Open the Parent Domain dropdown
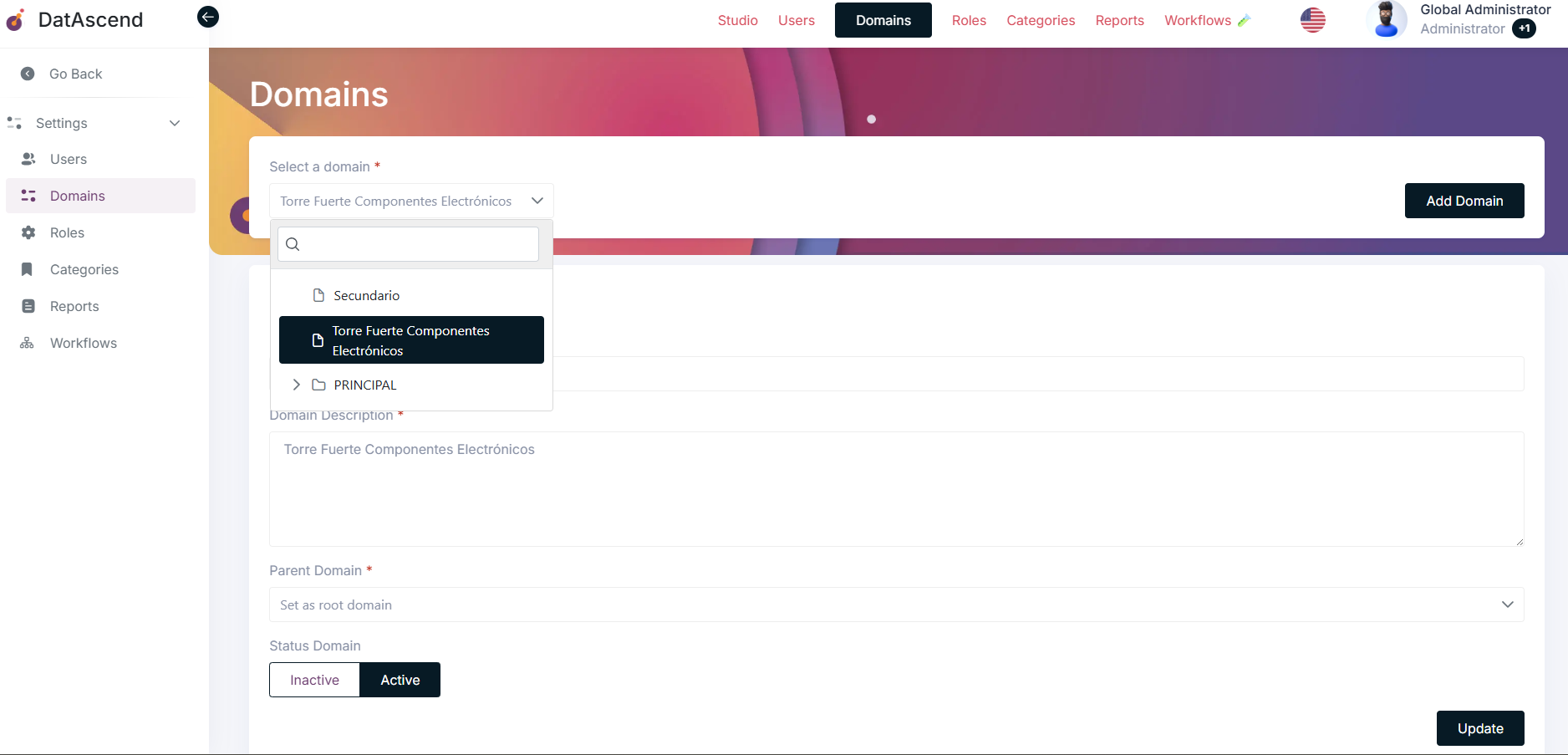The height and width of the screenshot is (755, 1568). pos(896,605)
